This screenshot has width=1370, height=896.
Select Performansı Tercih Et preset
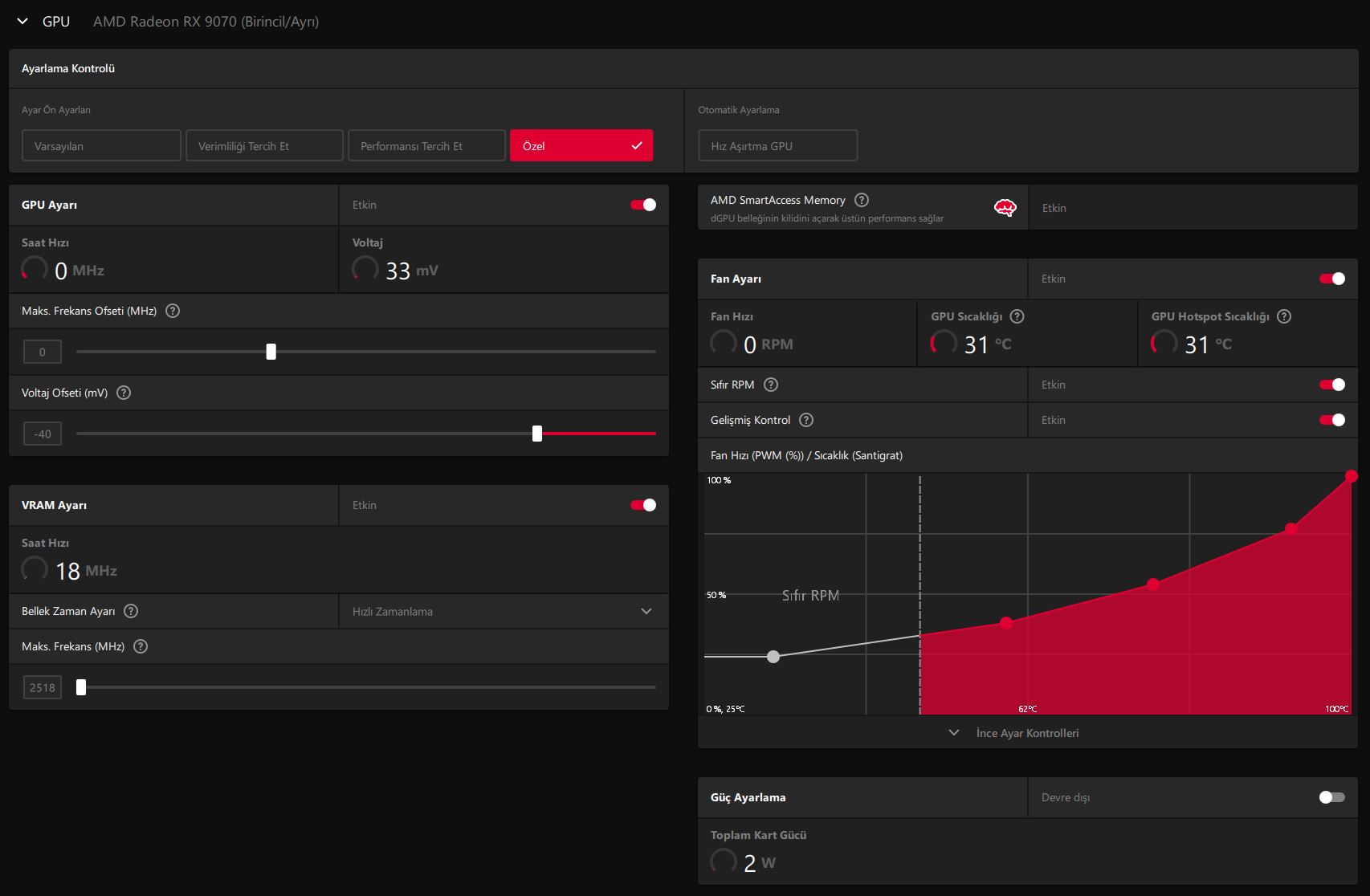point(426,145)
